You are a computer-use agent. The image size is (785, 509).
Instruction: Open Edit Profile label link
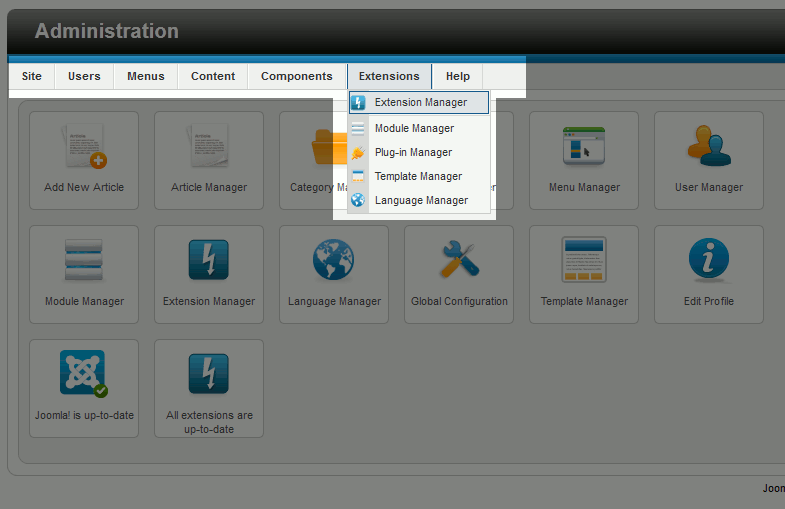(709, 301)
